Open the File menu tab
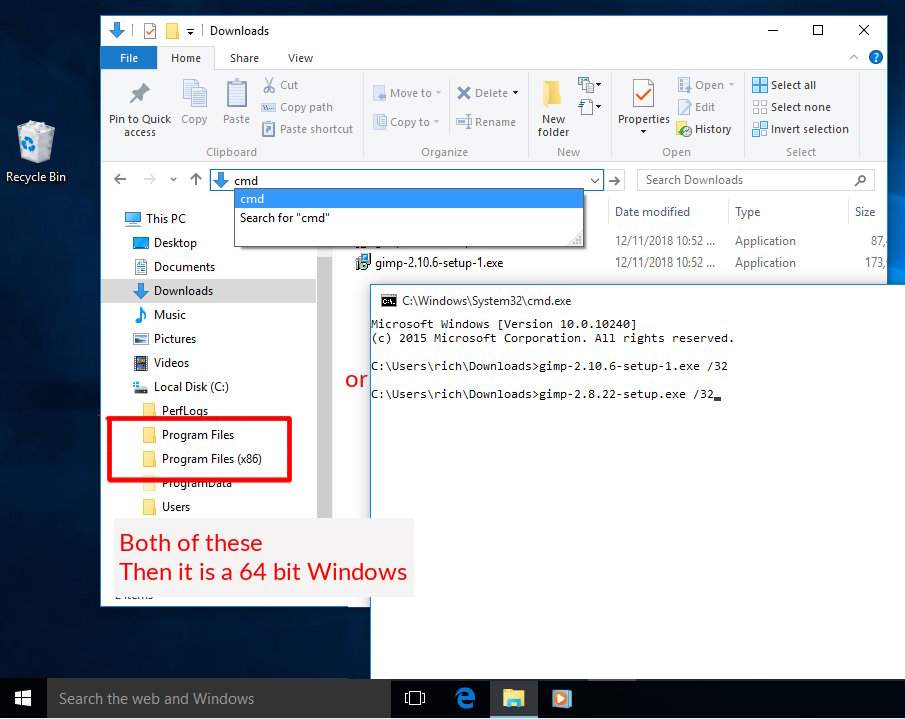Viewport: 905px width, 719px height. point(129,58)
